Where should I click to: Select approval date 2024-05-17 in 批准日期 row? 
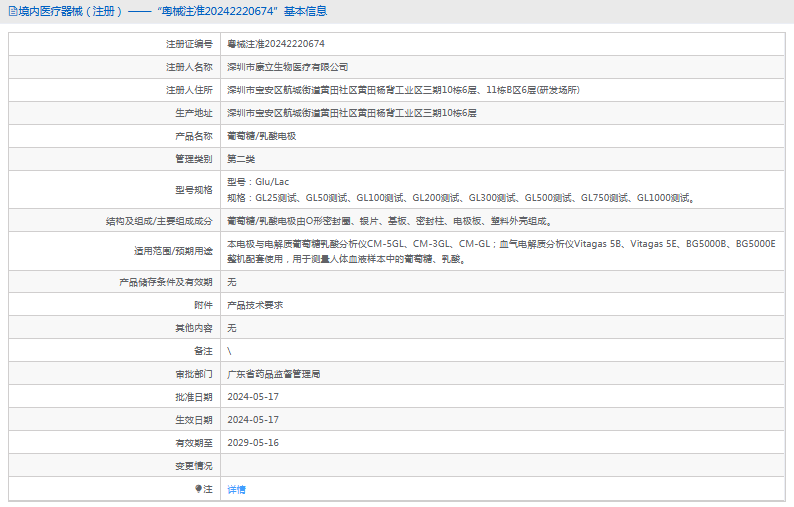tap(253, 397)
